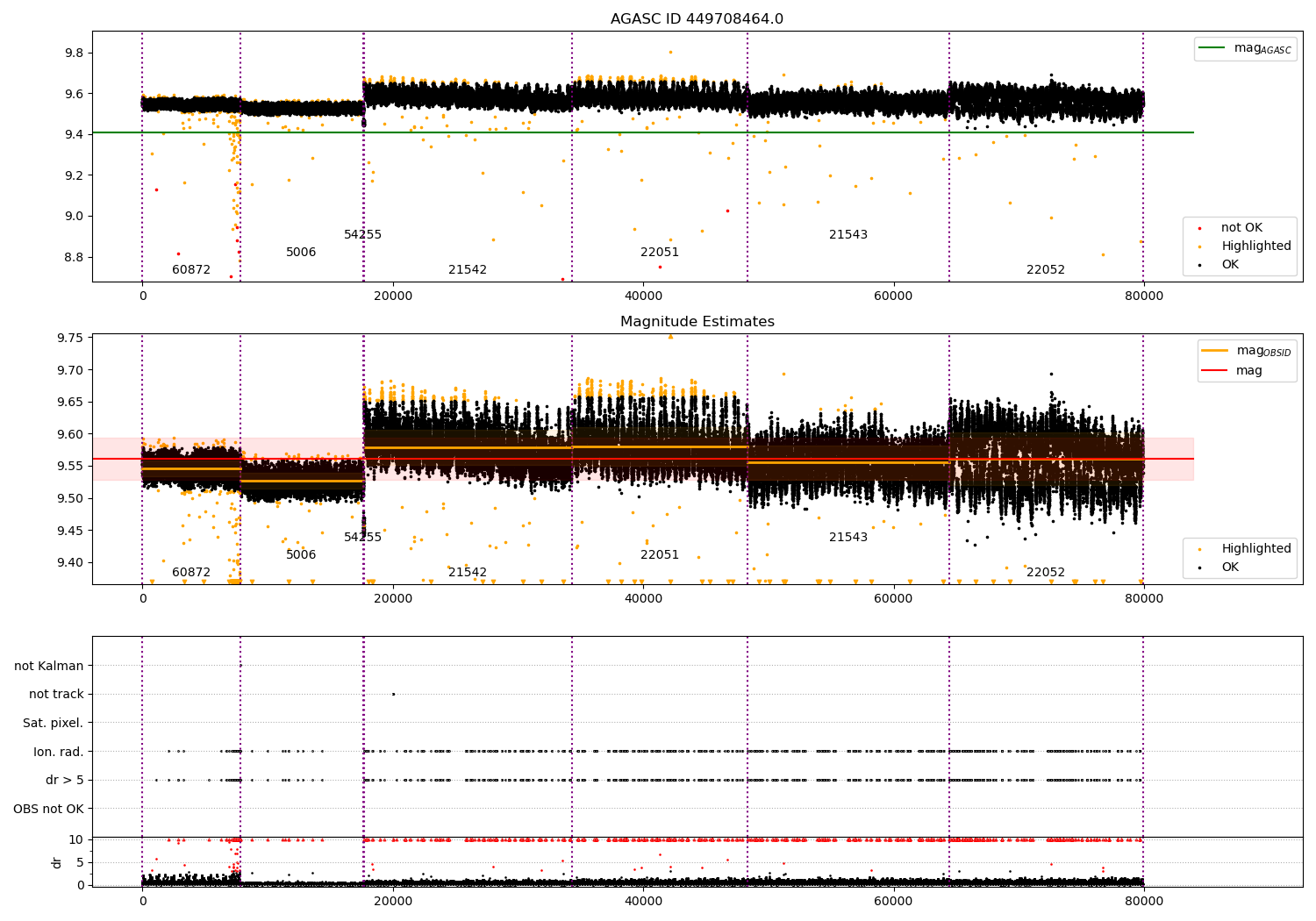The width and height of the screenshot is (1316, 921).
Task: Click obsid label 60872 in top plot
Action: pyautogui.click(x=191, y=270)
